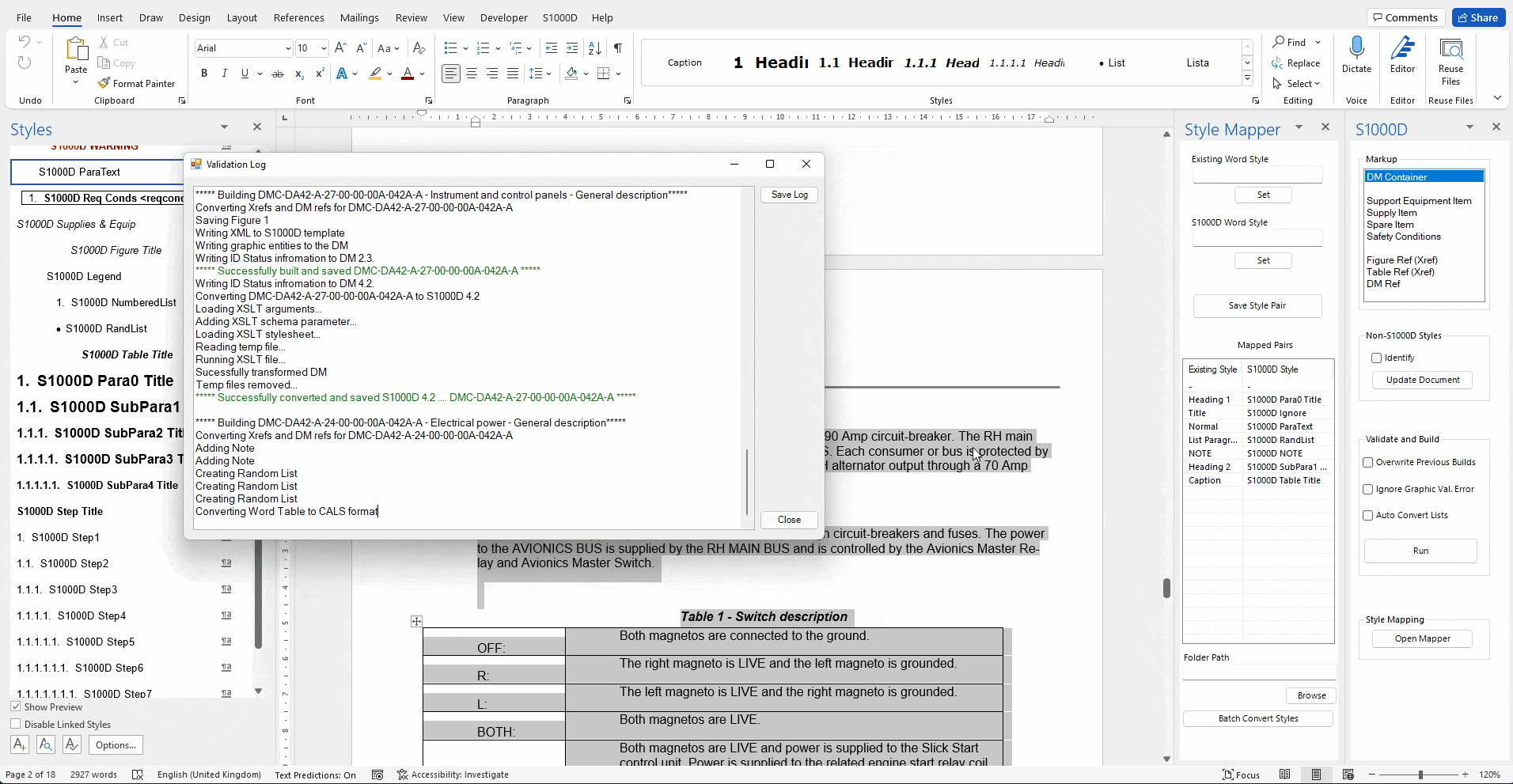Image resolution: width=1513 pixels, height=784 pixels.
Task: Open S1000D pane options arrow
Action: pos(1469,127)
